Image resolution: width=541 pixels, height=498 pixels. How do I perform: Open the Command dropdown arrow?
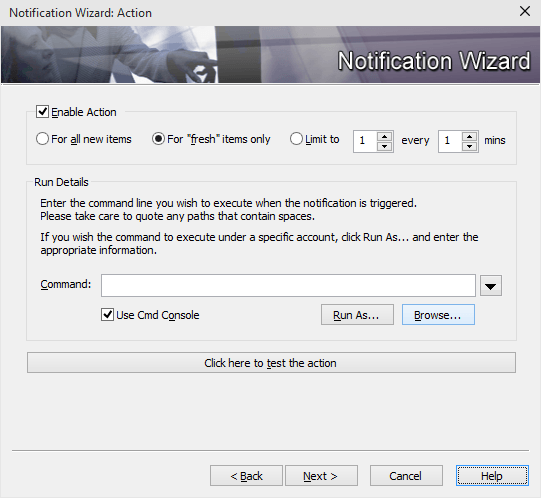[x=491, y=286]
